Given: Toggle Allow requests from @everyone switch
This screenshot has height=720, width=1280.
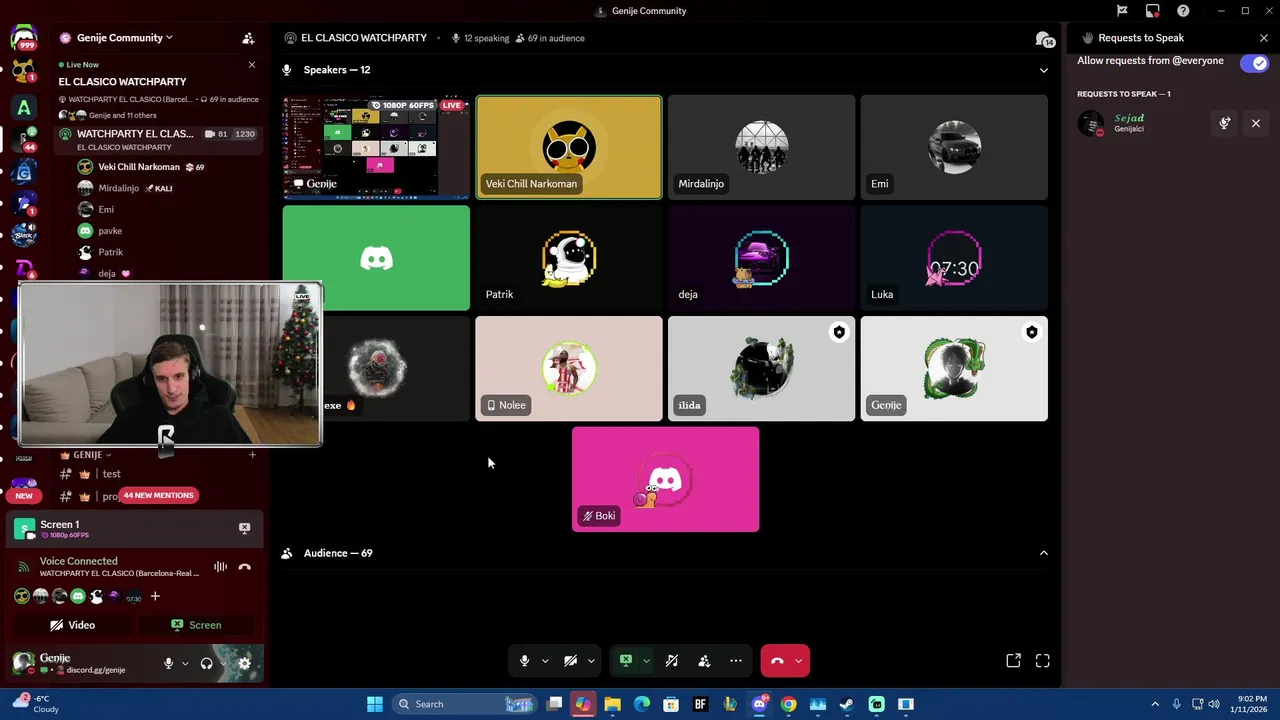Looking at the screenshot, I should pyautogui.click(x=1254, y=63).
